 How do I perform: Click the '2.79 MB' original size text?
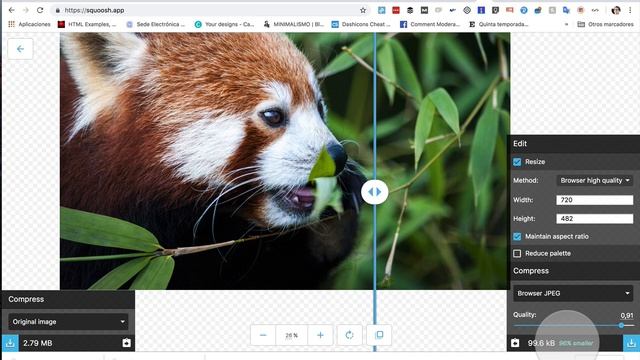click(x=38, y=343)
